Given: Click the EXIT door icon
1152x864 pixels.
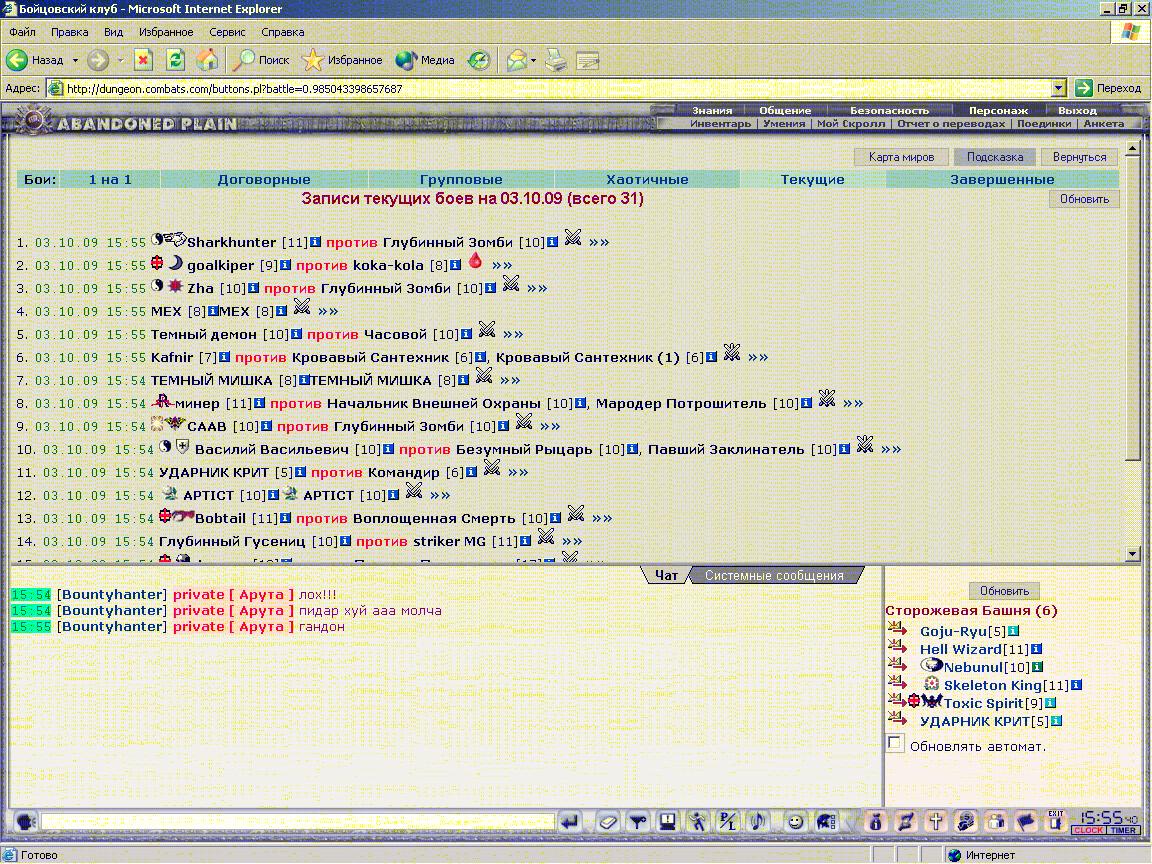Looking at the screenshot, I should pos(1056,821).
